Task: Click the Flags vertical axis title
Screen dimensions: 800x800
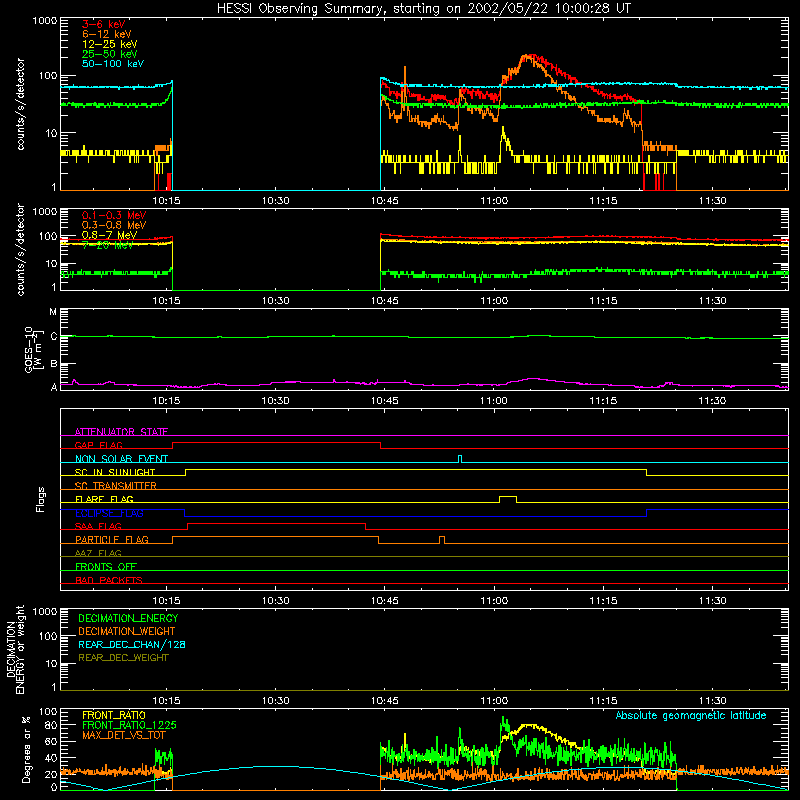Action: (41, 499)
